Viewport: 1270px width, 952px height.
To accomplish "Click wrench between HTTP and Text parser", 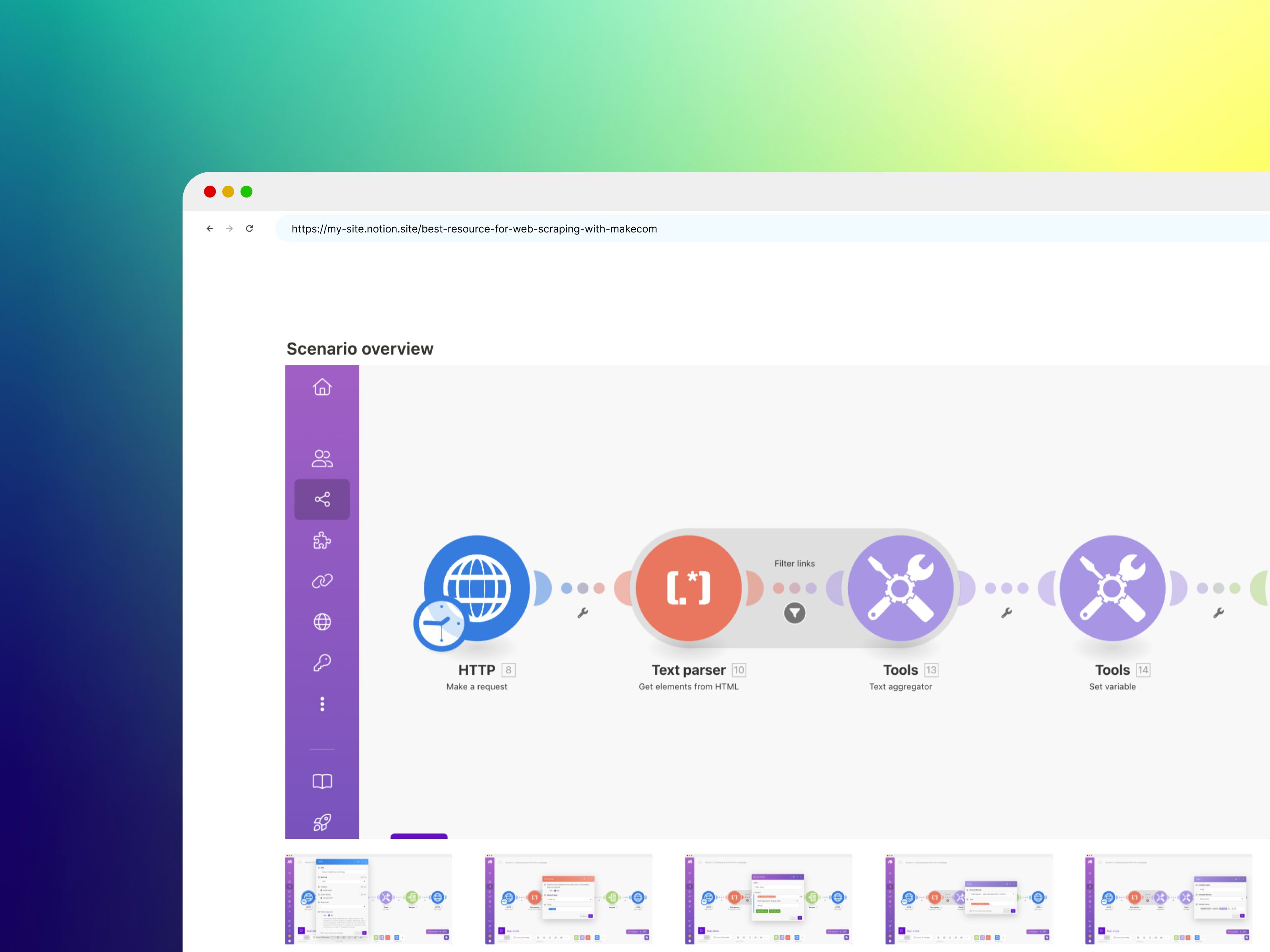I will point(583,613).
